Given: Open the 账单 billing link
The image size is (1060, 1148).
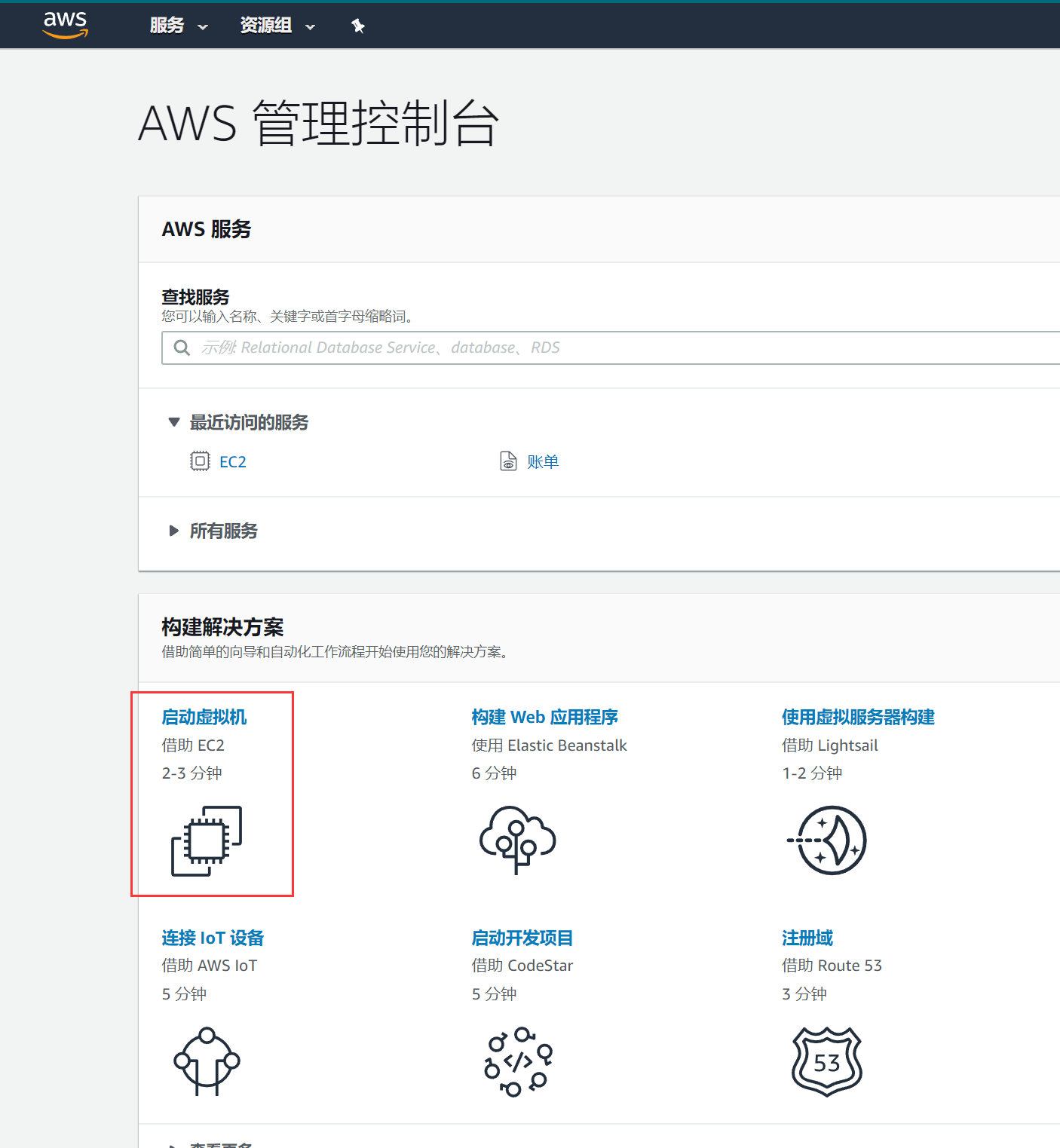Looking at the screenshot, I should (x=543, y=461).
